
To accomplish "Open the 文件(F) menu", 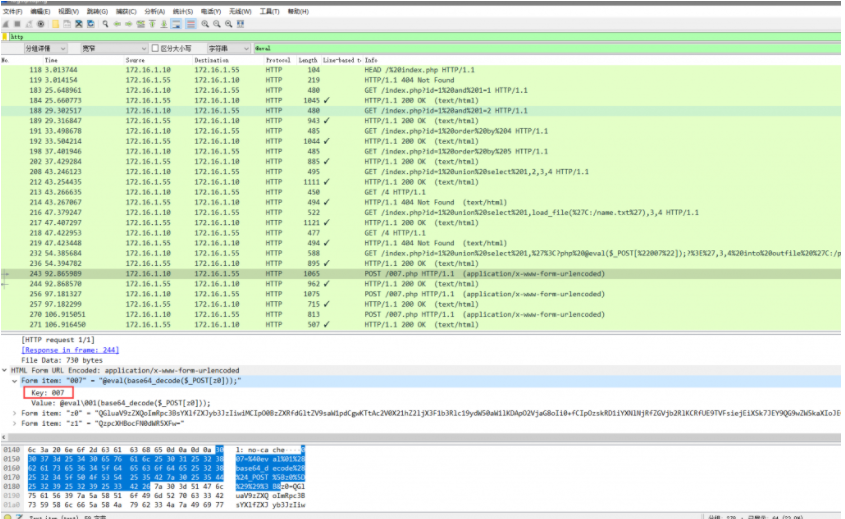I will coord(12,11).
